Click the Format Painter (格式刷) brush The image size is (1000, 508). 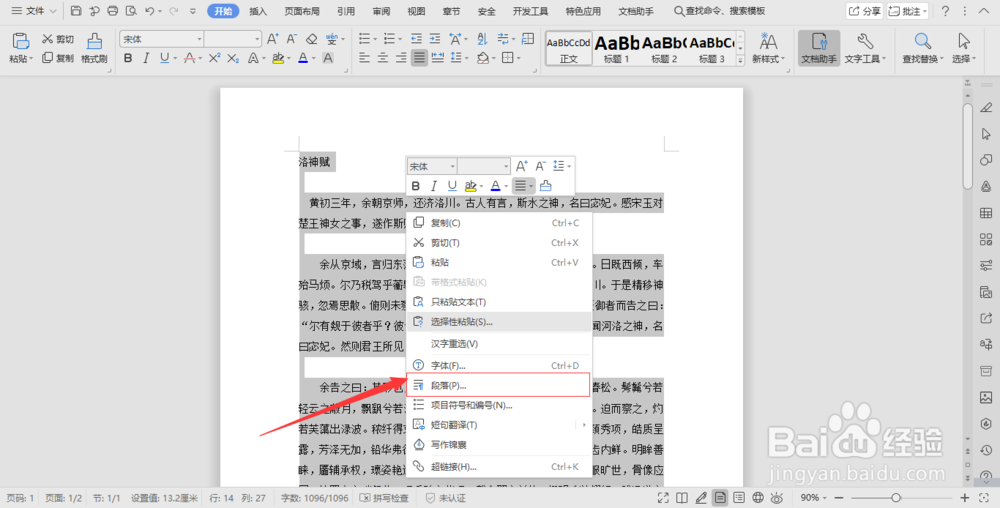(94, 48)
